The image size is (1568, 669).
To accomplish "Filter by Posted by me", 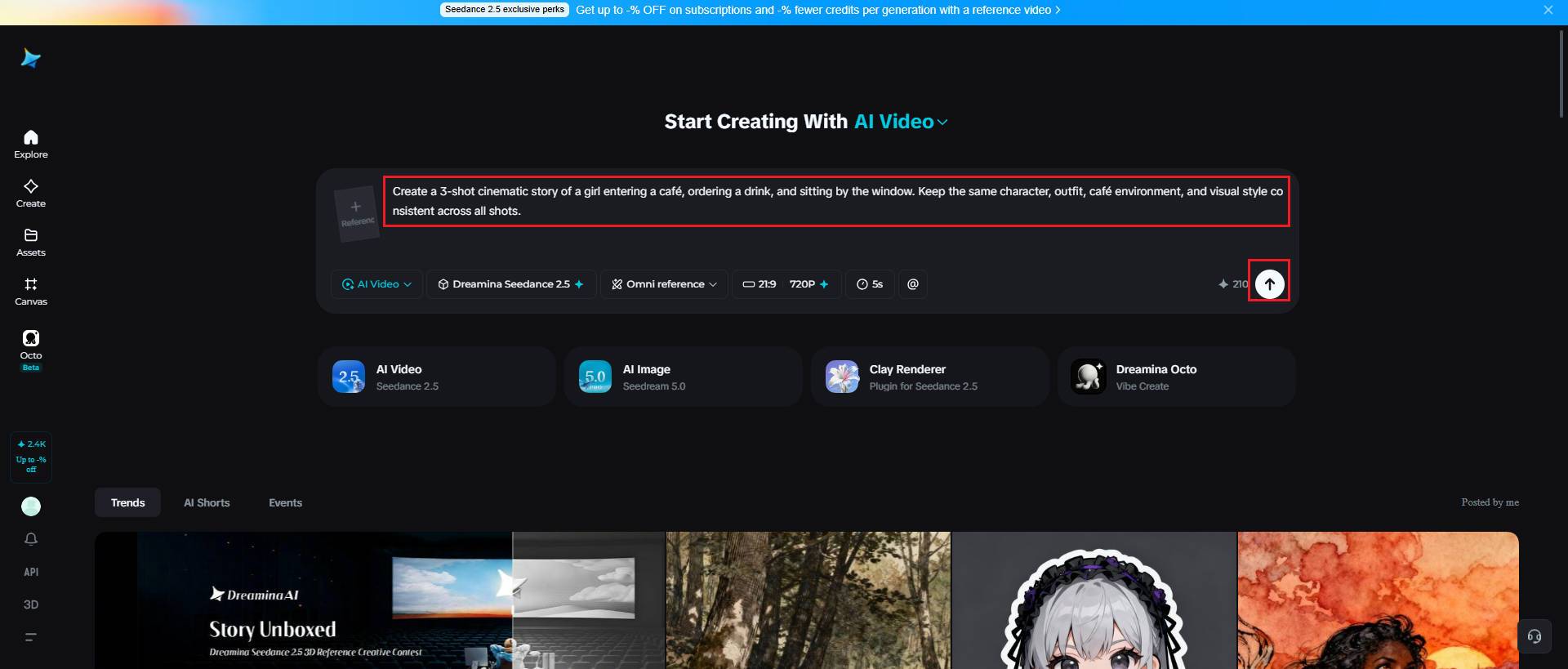I will [1490, 502].
